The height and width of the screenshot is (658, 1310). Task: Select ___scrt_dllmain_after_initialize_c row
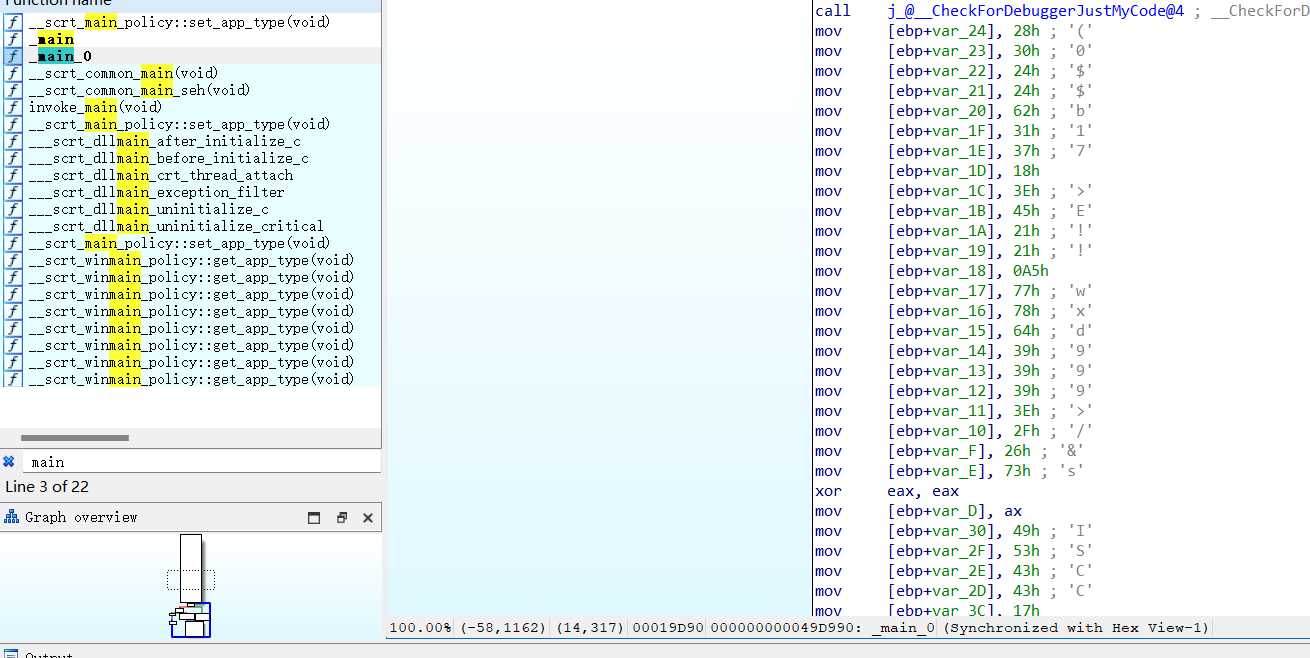(191, 141)
